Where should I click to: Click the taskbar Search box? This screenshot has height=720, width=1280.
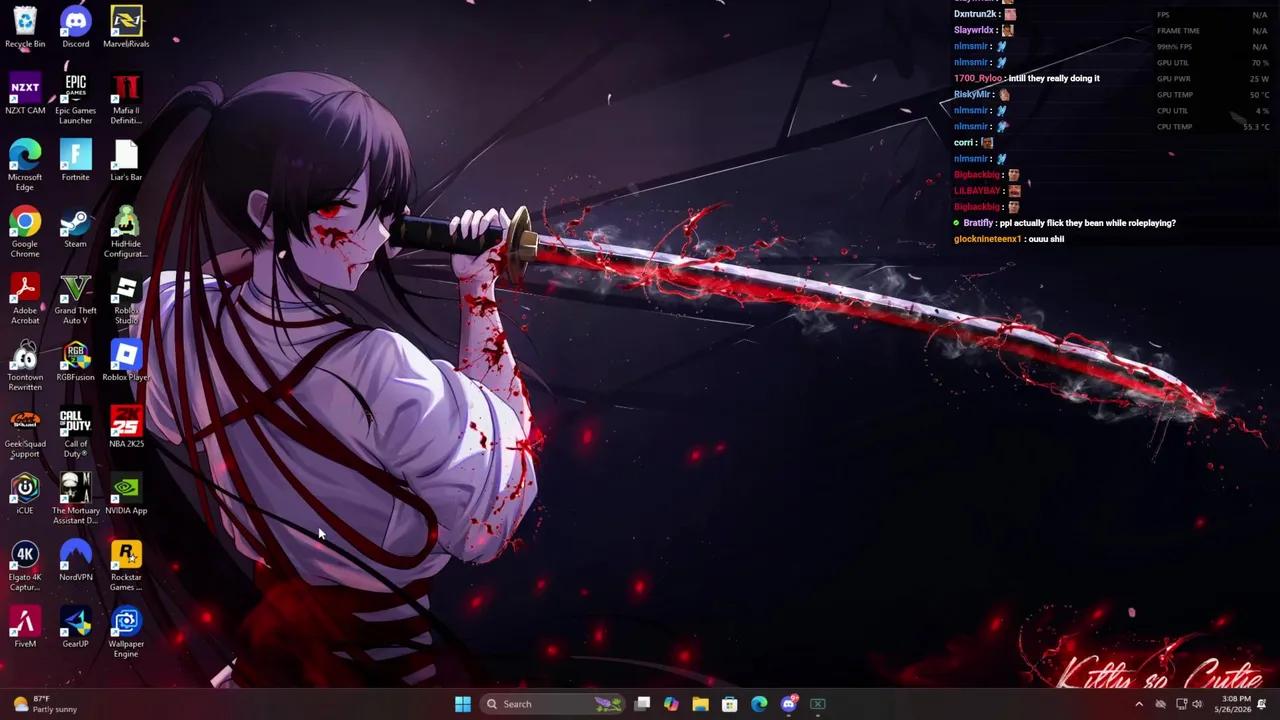[x=553, y=704]
